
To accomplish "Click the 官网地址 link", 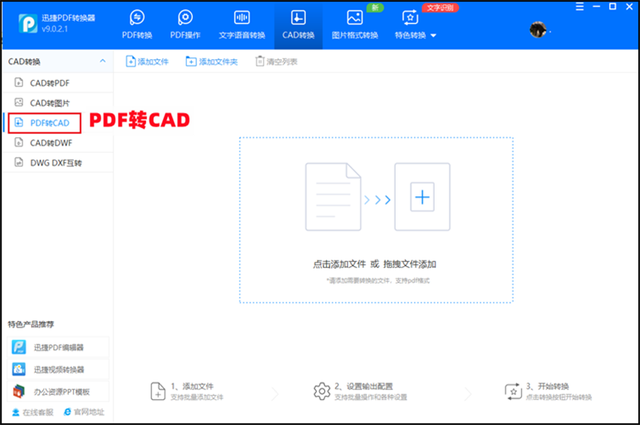I will click(x=84, y=412).
